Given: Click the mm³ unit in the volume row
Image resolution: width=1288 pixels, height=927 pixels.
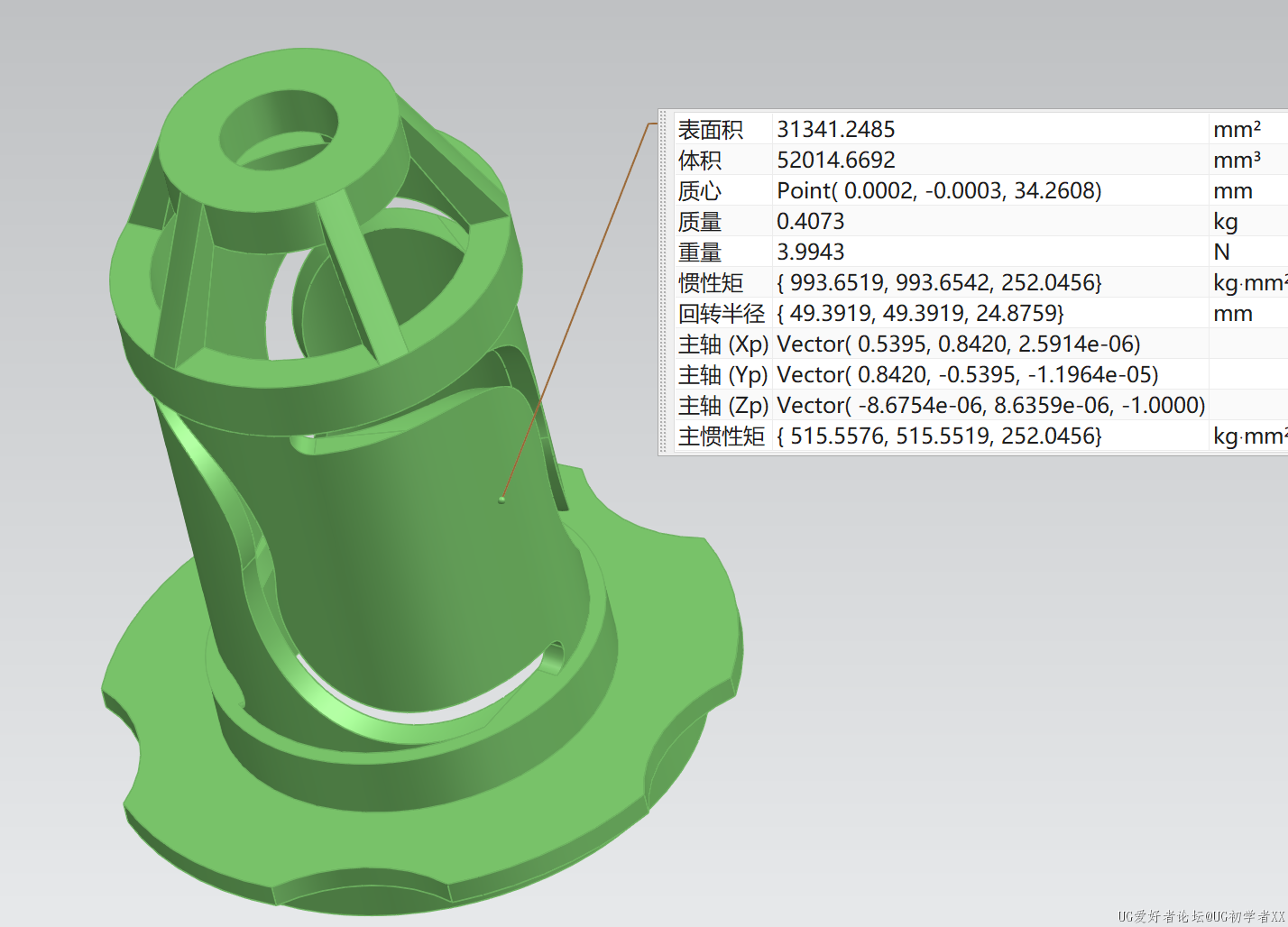Looking at the screenshot, I should click(1237, 161).
